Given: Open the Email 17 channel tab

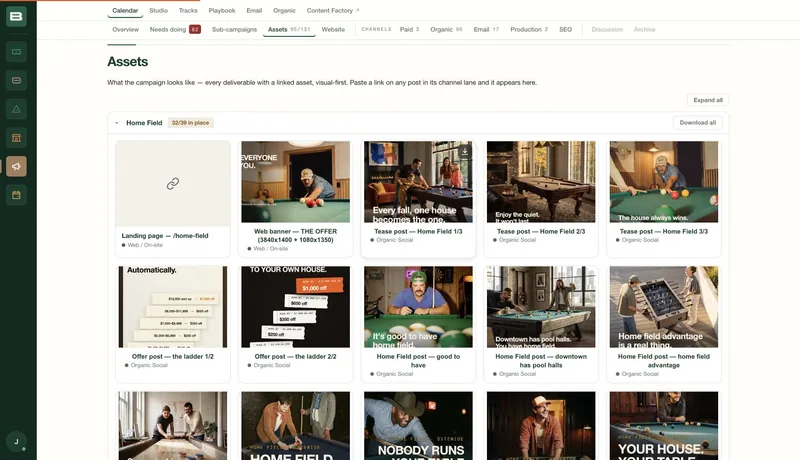Looking at the screenshot, I should pos(486,30).
